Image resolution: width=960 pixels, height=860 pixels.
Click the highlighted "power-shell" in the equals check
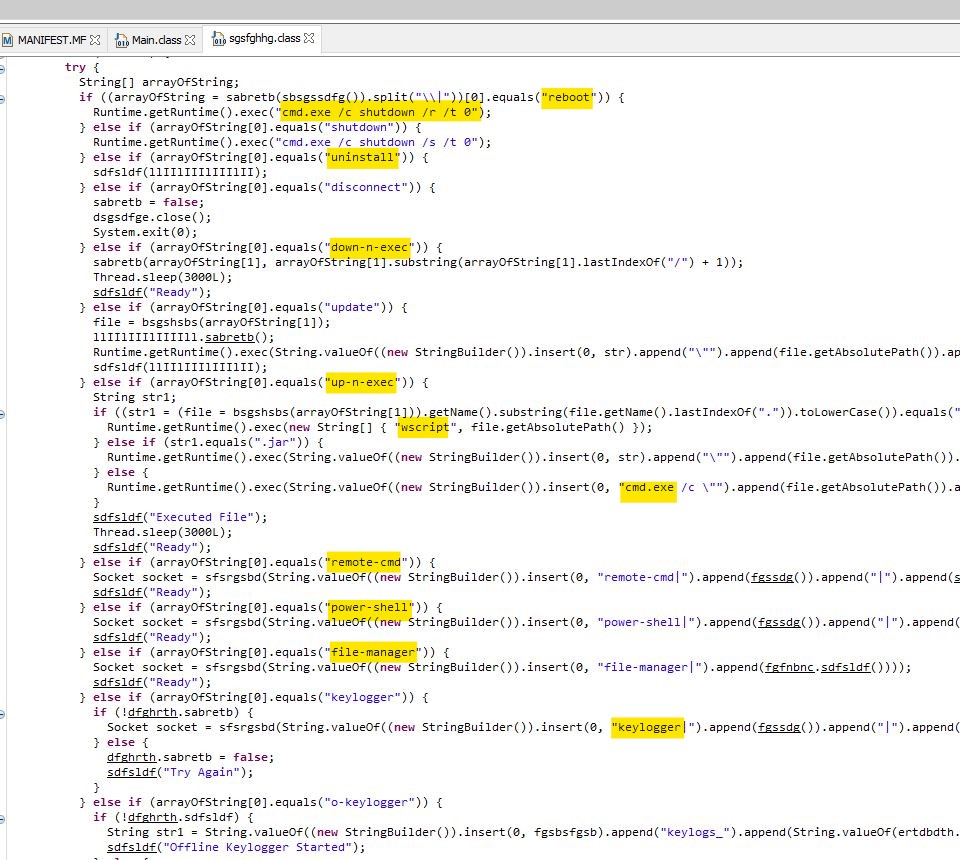pyautogui.click(x=369, y=607)
